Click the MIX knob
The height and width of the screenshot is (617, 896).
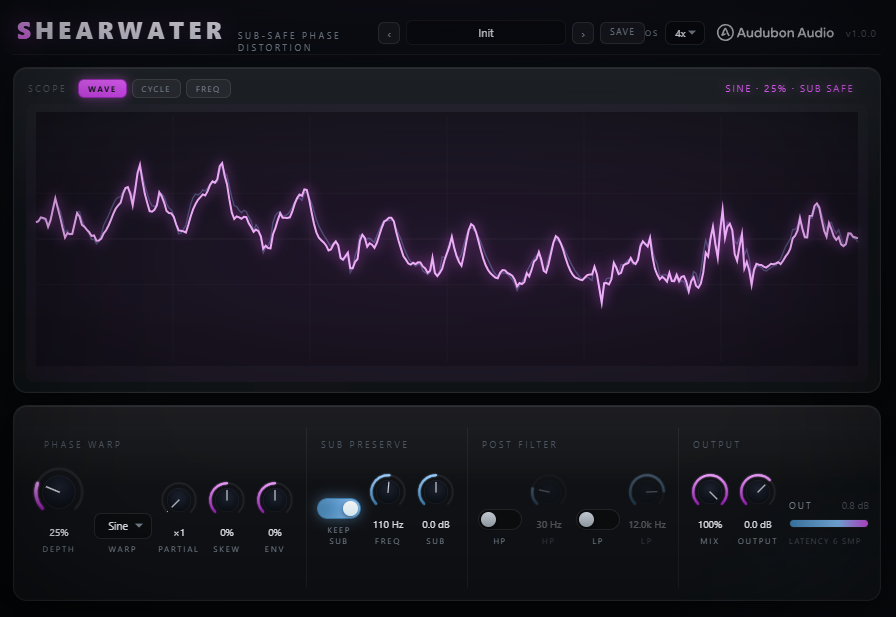tap(710, 491)
